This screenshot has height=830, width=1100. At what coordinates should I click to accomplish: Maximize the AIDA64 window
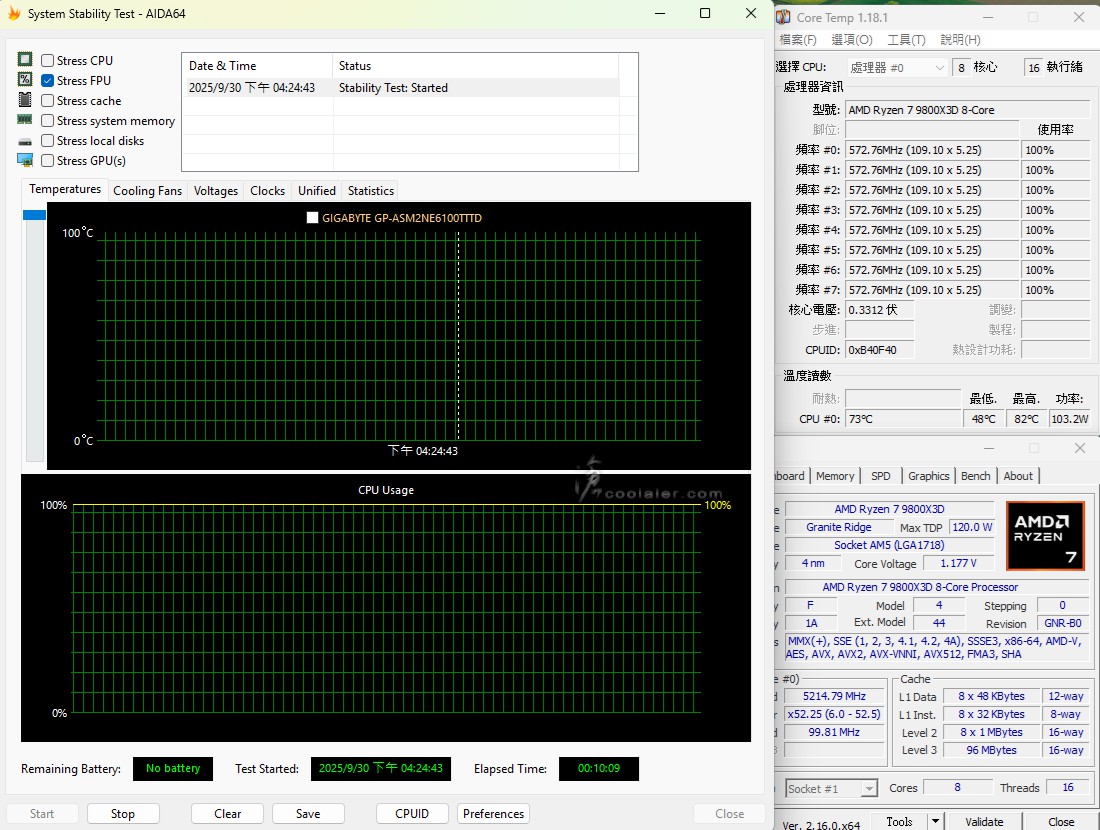pos(705,13)
